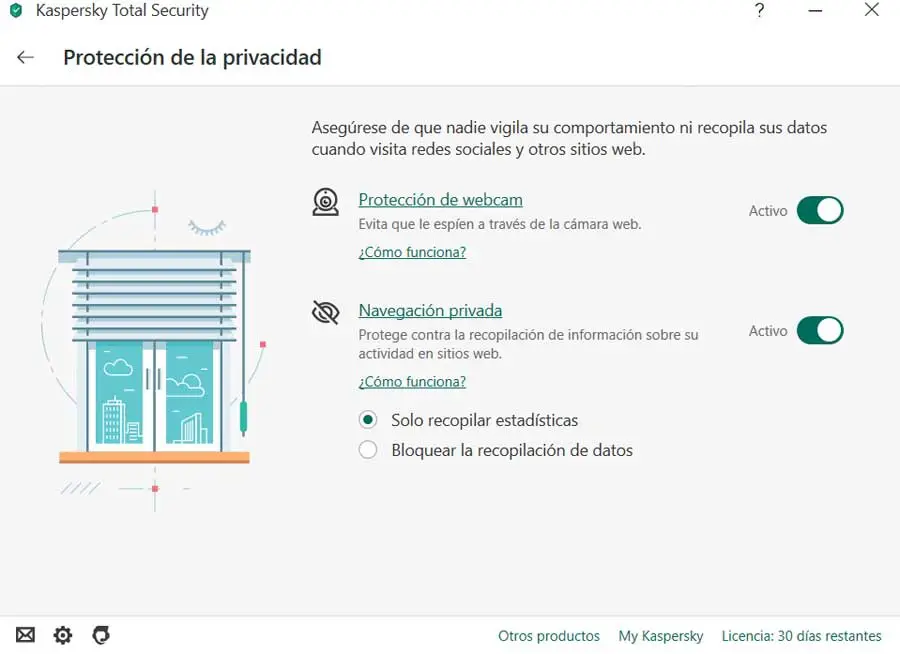The height and width of the screenshot is (654, 900).
Task: Click Licencia: 30 días restantes
Action: [801, 636]
